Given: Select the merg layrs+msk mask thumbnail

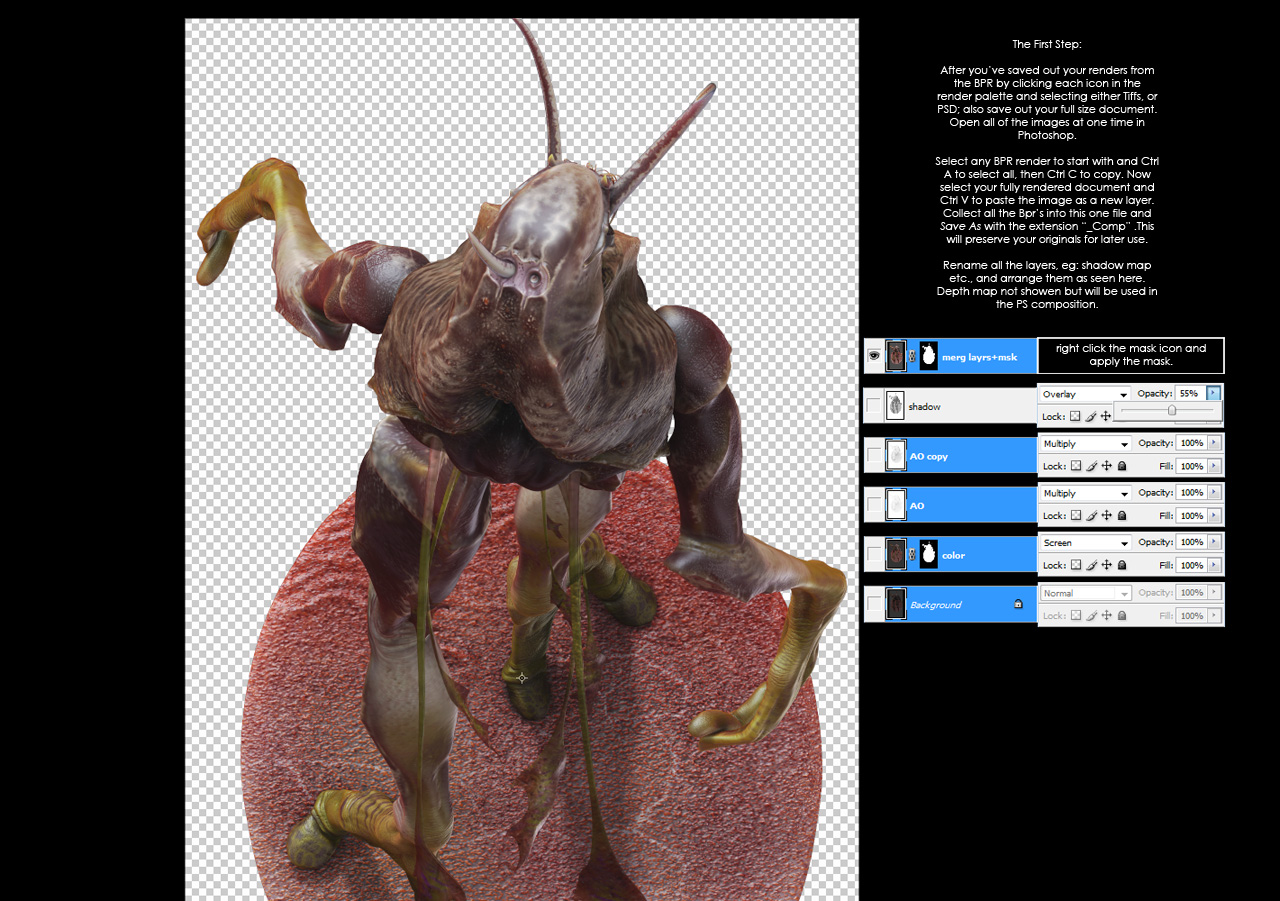Looking at the screenshot, I should coord(928,356).
